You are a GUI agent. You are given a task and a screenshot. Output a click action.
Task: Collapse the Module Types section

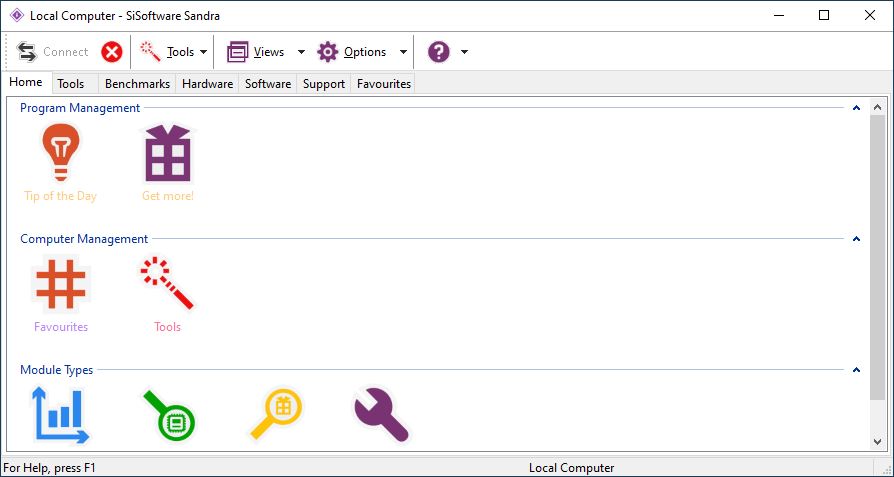point(856,370)
